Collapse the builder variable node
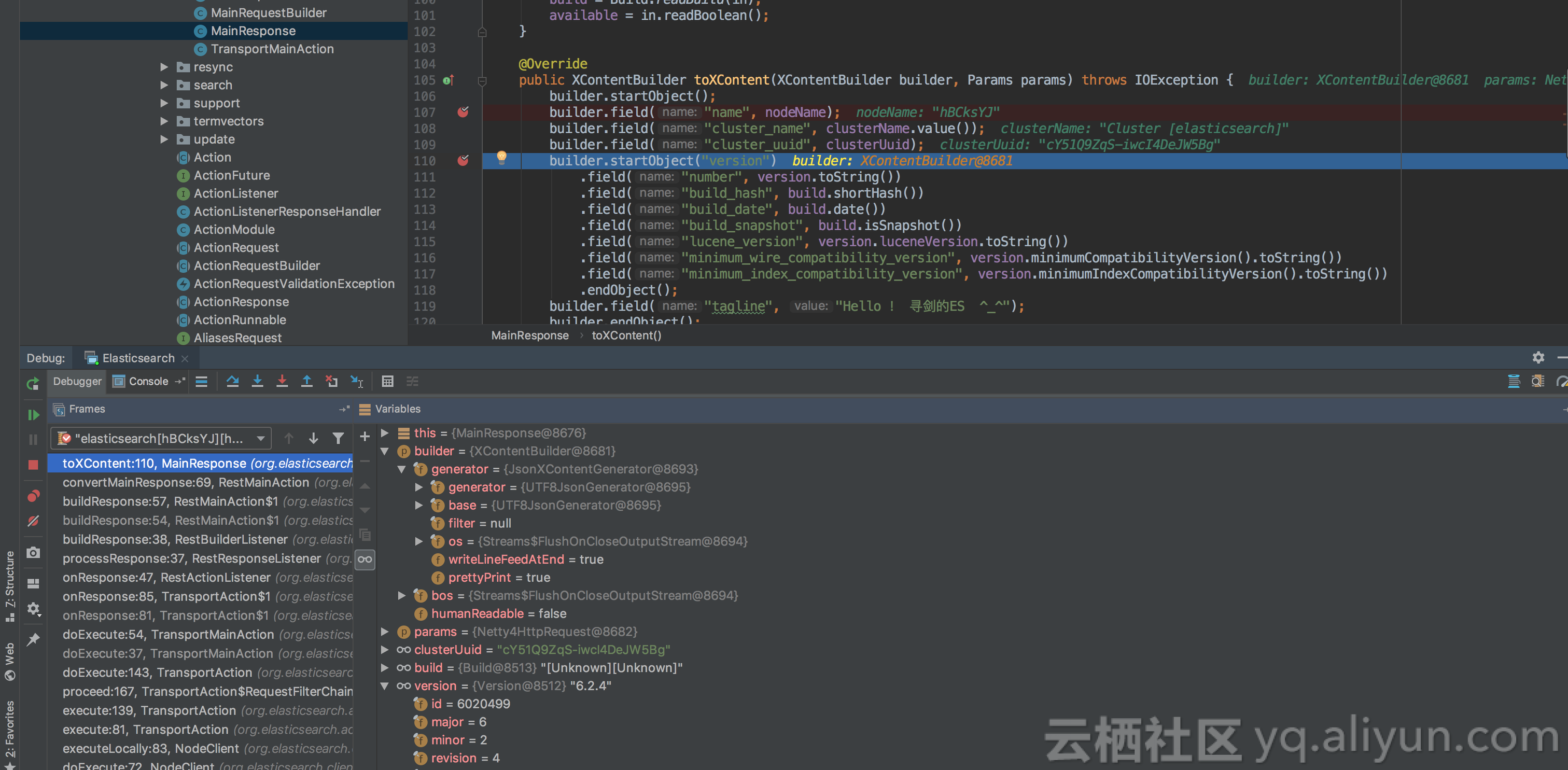This screenshot has width=1568, height=770. point(385,451)
